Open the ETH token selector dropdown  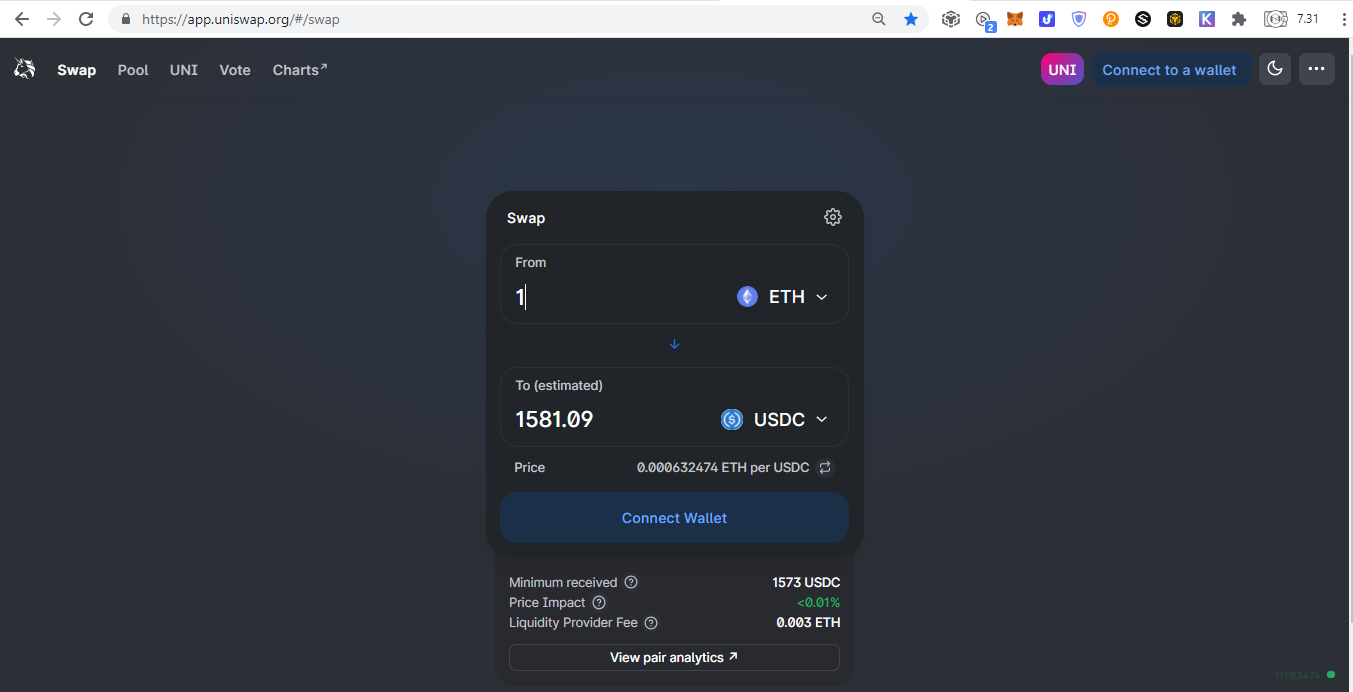[x=783, y=296]
